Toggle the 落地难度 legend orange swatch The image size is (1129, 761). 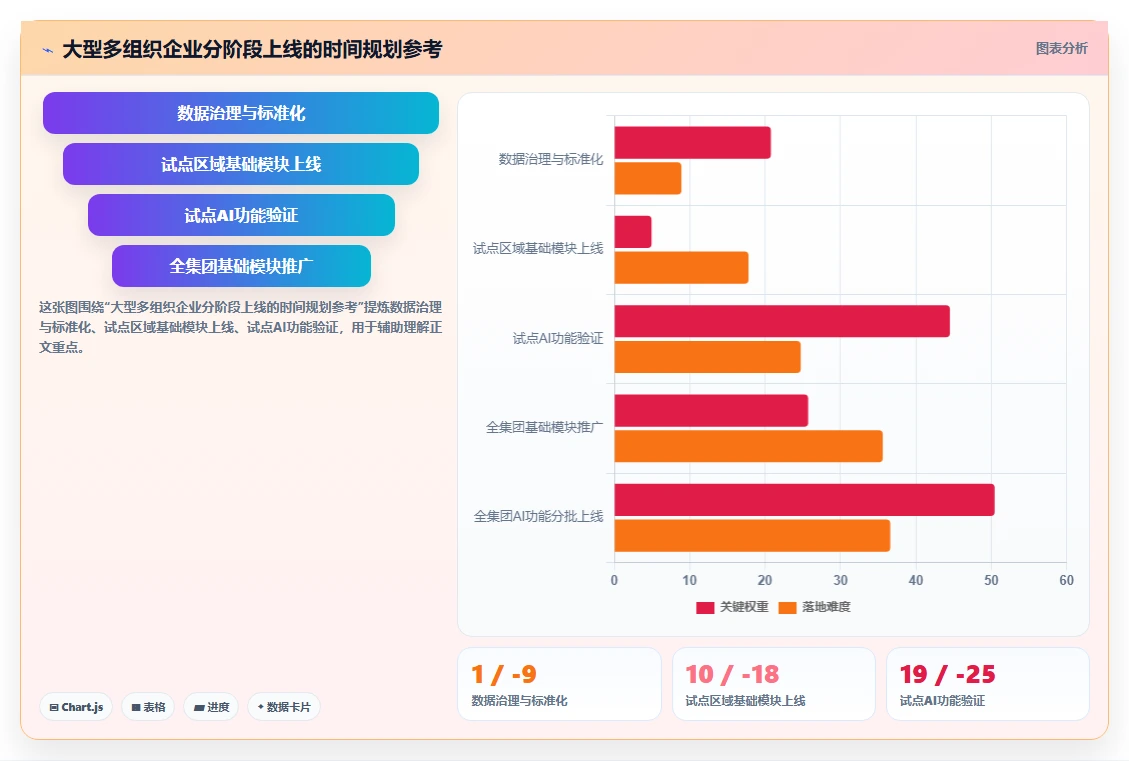click(788, 608)
